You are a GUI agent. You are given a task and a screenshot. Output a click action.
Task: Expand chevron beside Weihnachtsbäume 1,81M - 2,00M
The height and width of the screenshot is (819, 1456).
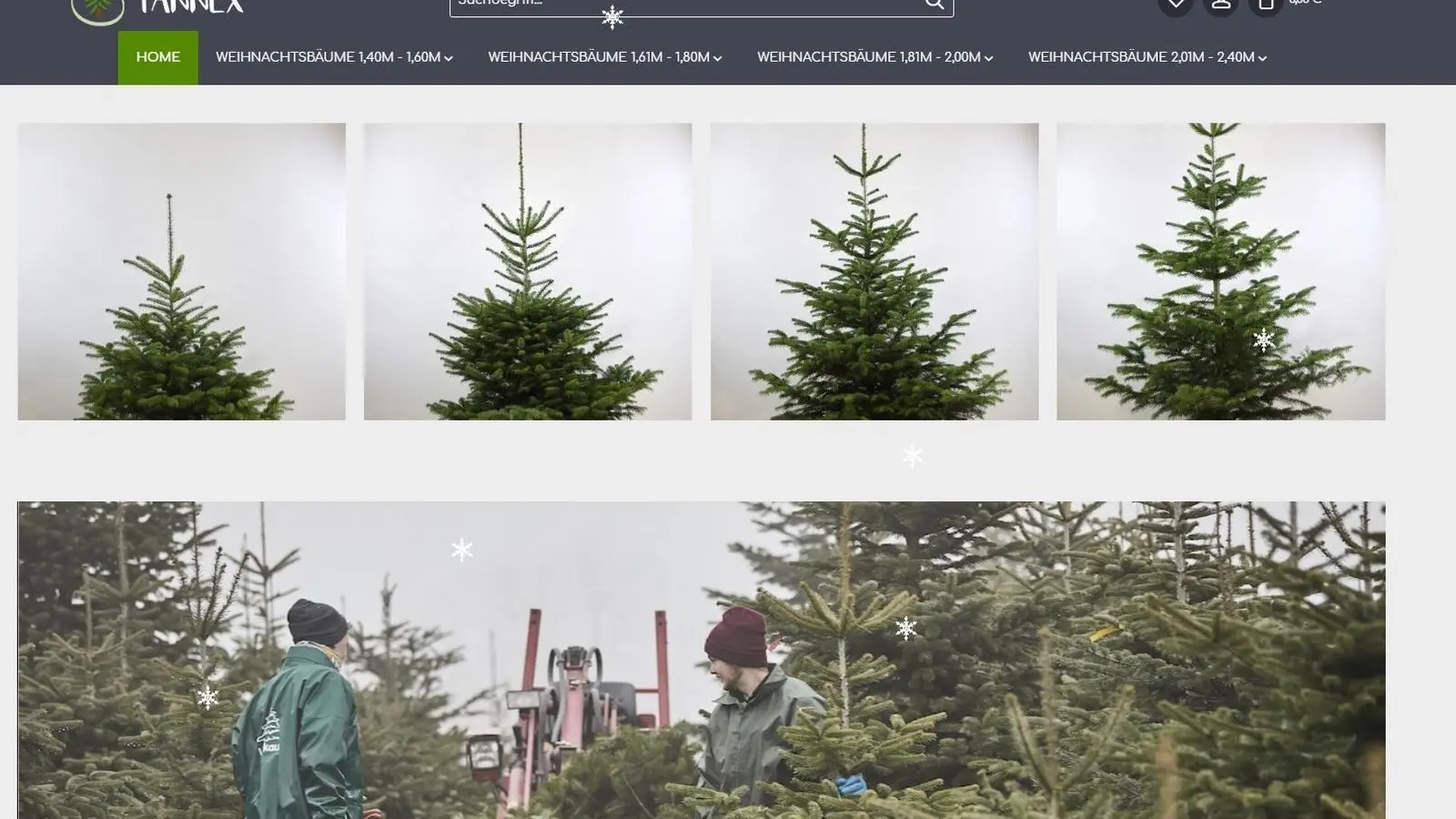tap(989, 58)
